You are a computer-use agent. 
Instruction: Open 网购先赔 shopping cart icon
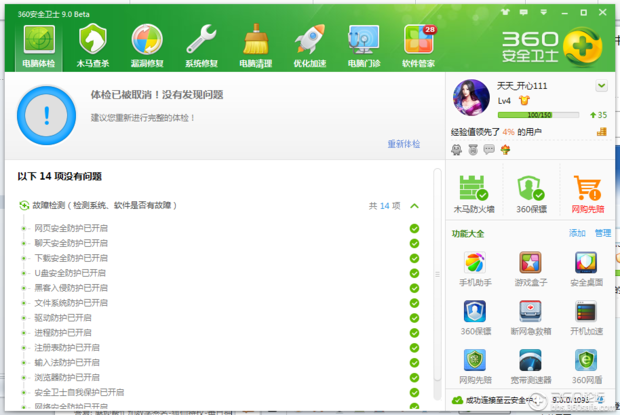[588, 194]
